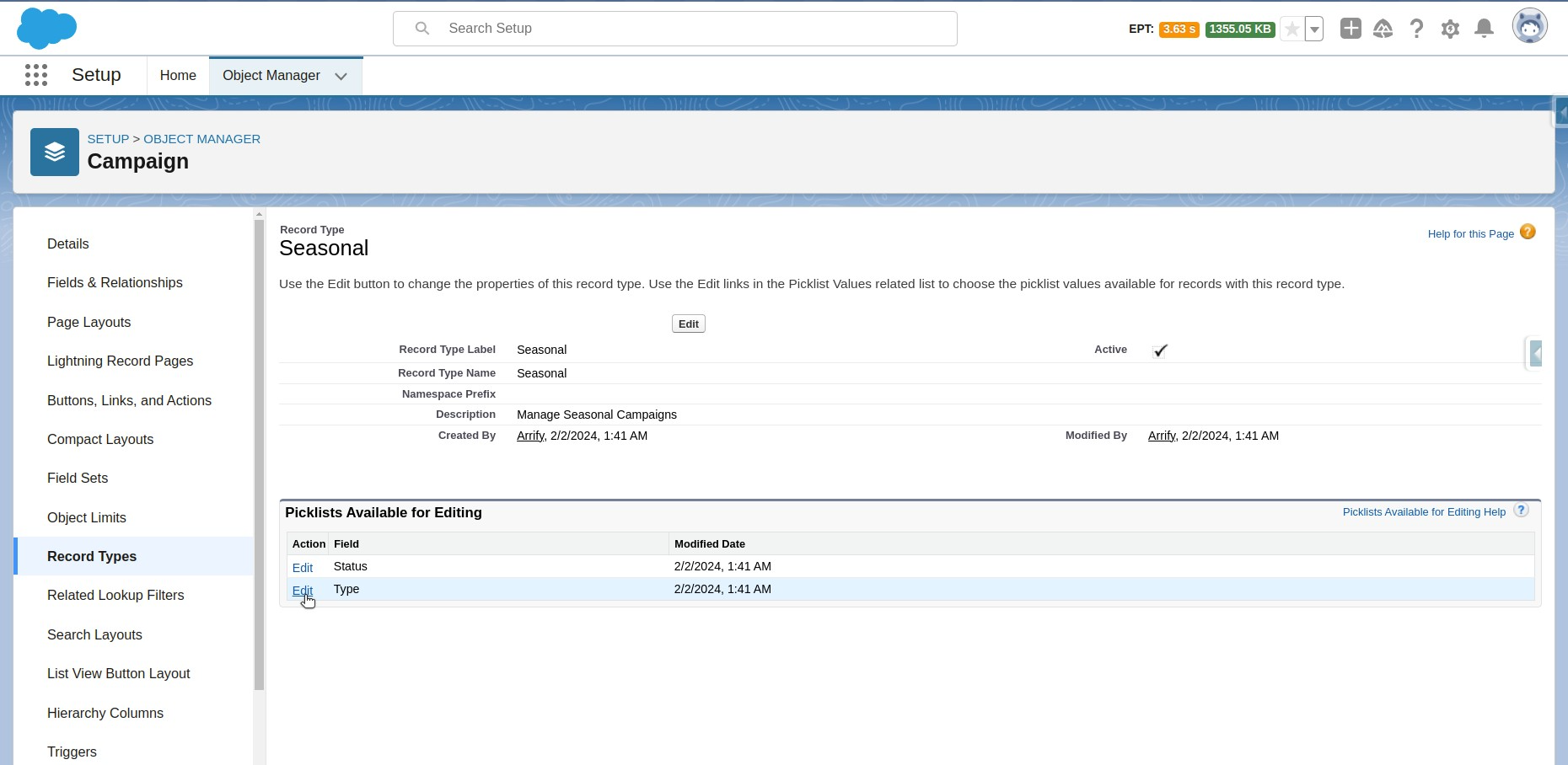Show notifications bell
This screenshot has width=1568, height=765.
point(1485,29)
